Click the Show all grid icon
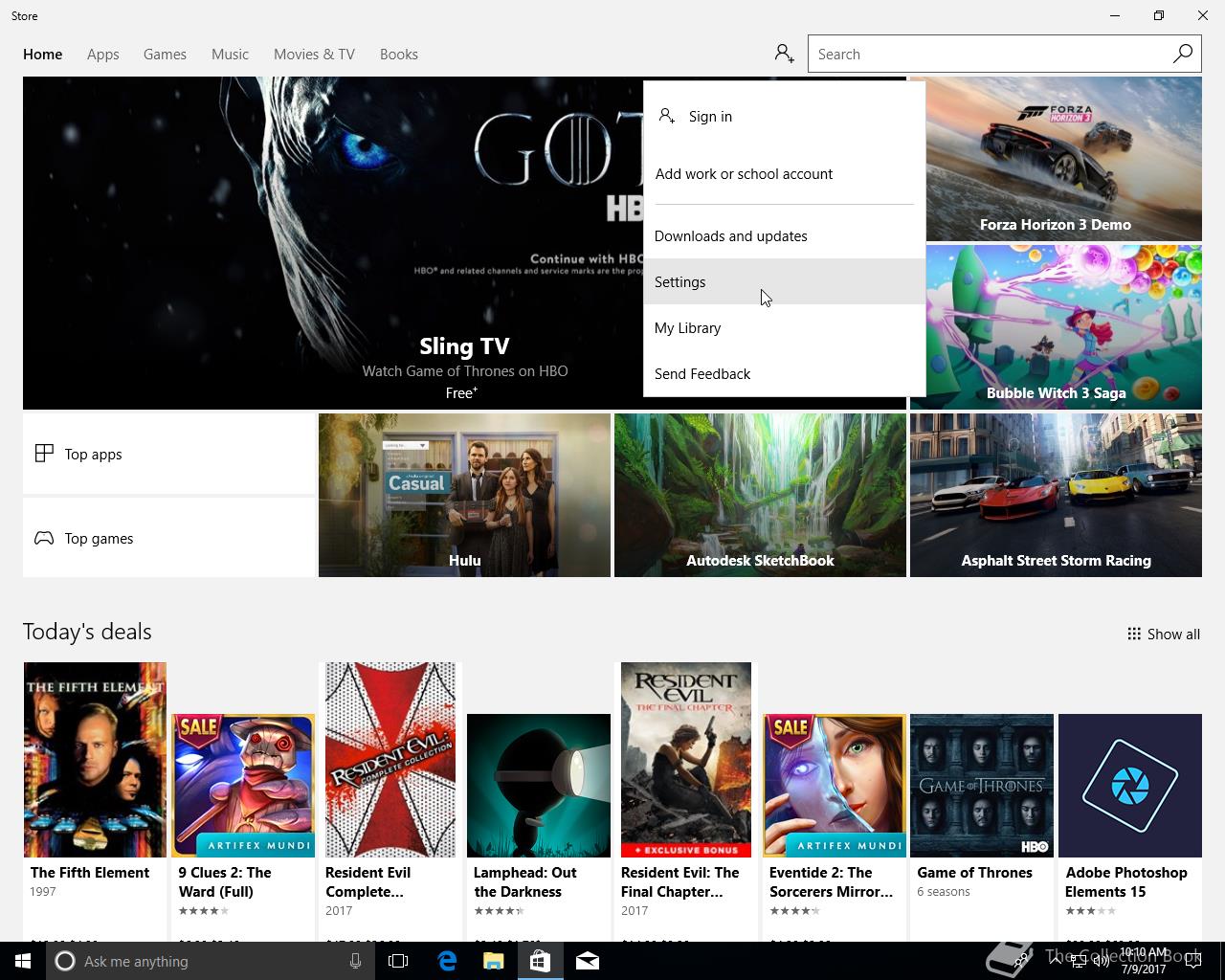Screen dimensions: 1225x980 [1134, 634]
